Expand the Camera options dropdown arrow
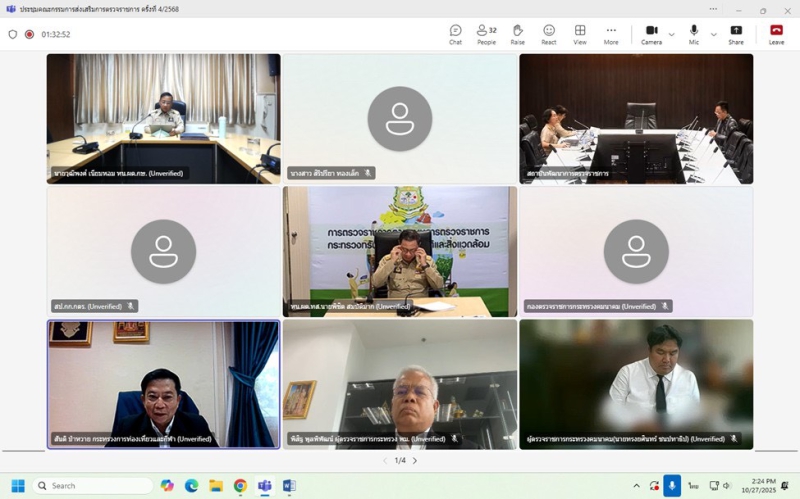The width and height of the screenshot is (800, 499). pyautogui.click(x=671, y=34)
